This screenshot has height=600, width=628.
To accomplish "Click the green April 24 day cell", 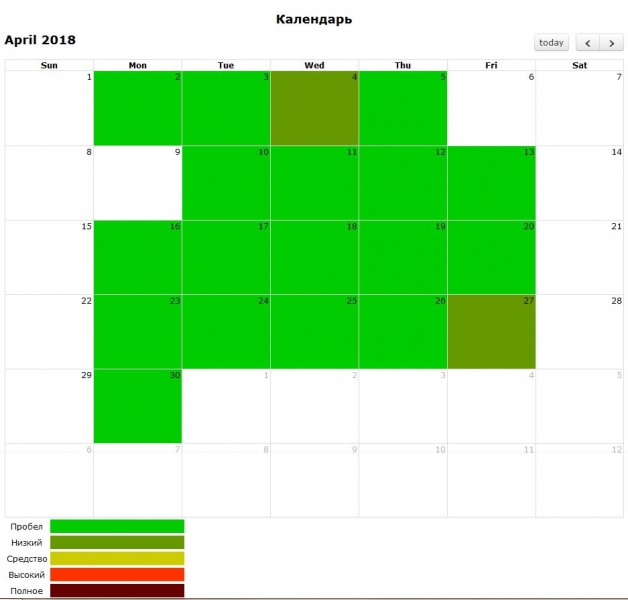I will coord(226,331).
